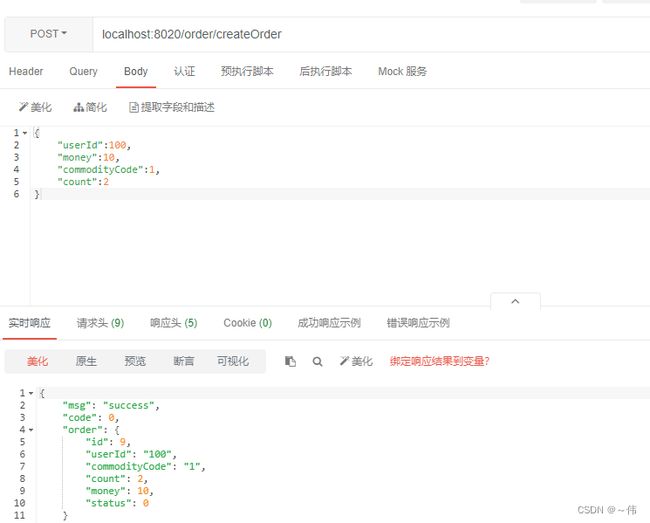Viewport: 650px width, 523px height.
Task: Click the "commodityCode": "1" response line
Action: 146,467
